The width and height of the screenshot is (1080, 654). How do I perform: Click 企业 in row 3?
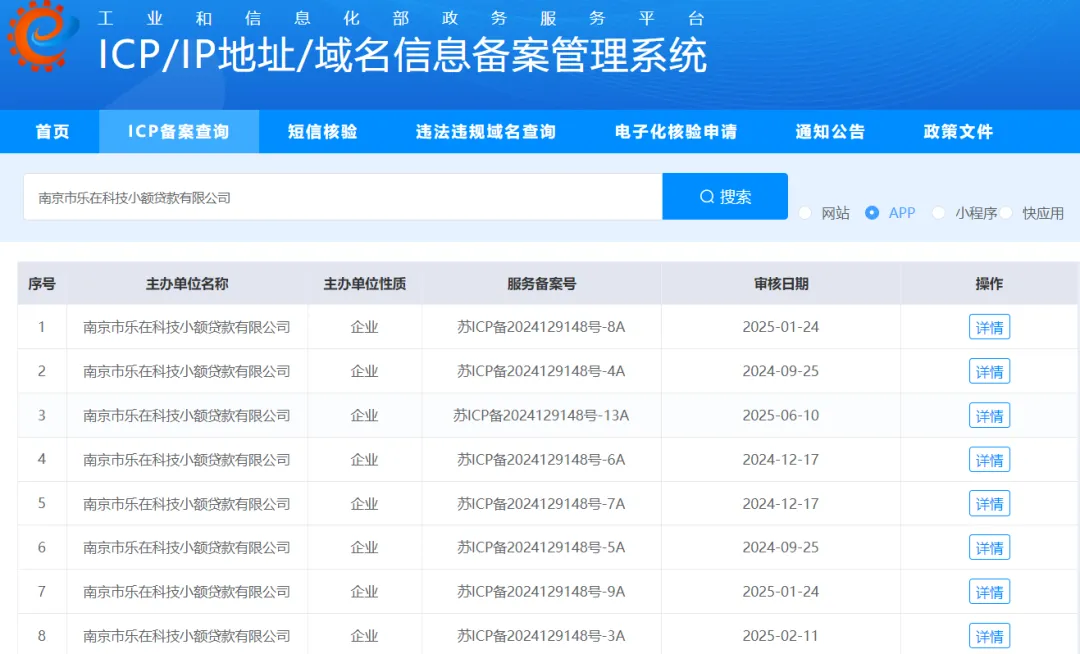coord(364,415)
